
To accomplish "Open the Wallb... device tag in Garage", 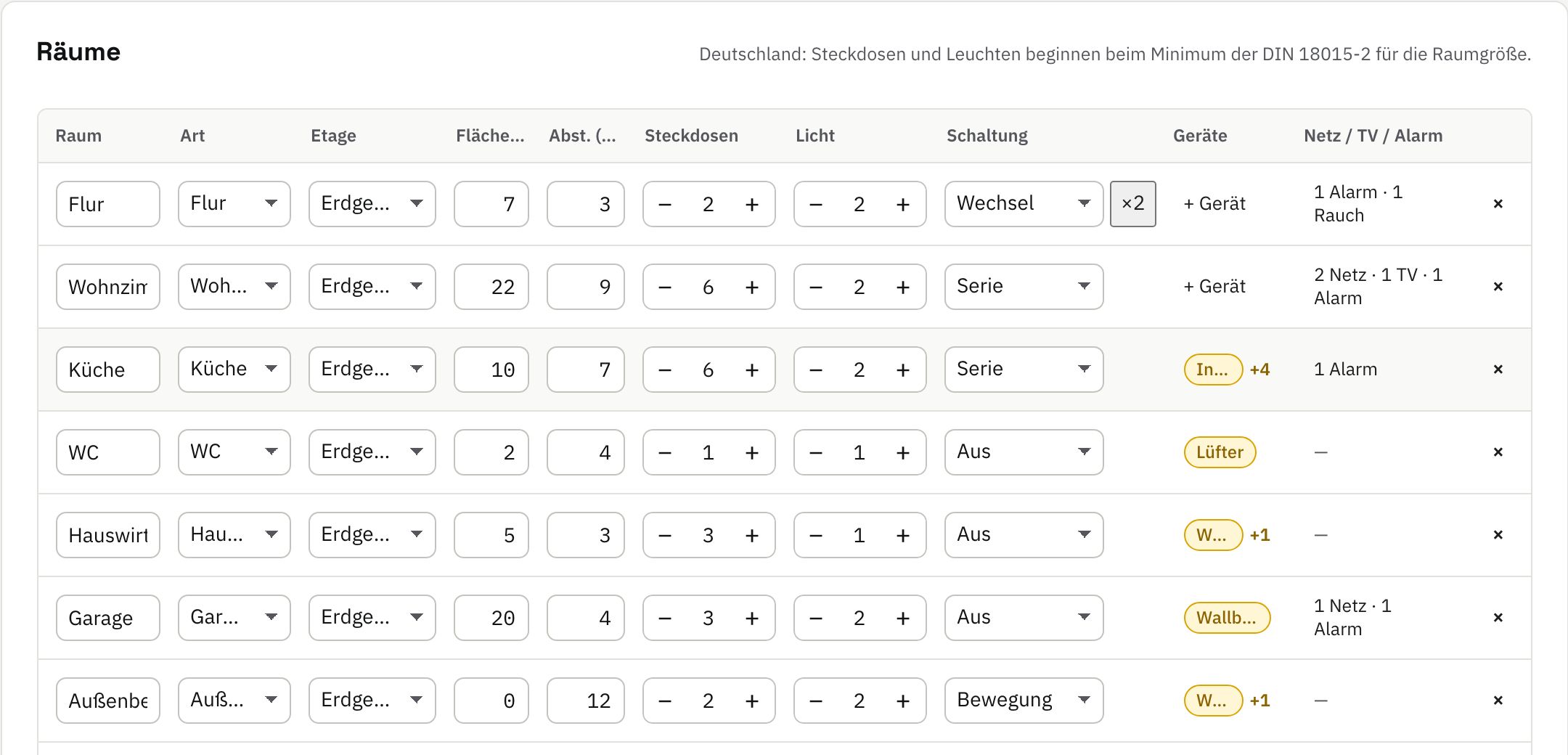I will point(1228,618).
